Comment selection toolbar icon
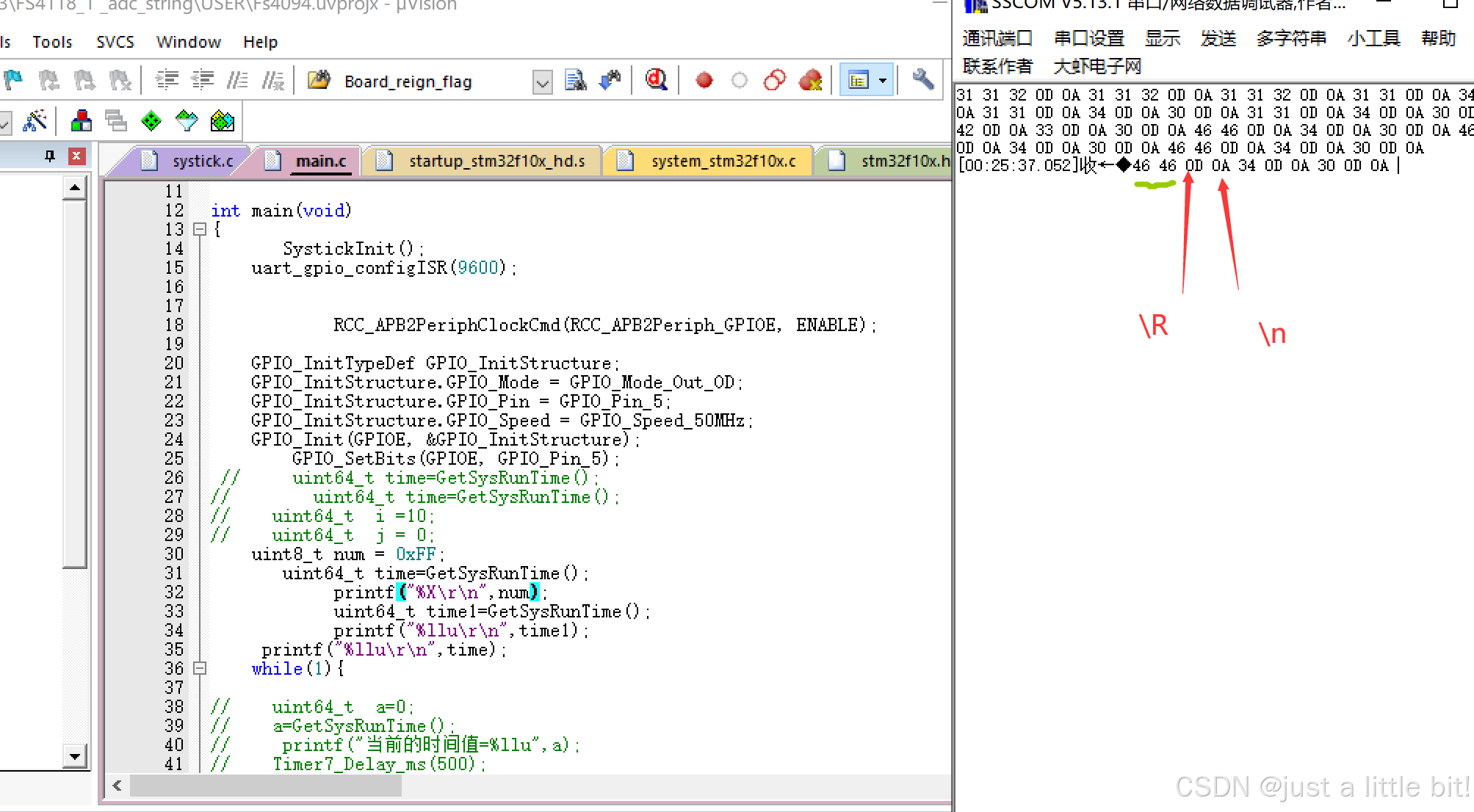This screenshot has height=812, width=1474. (236, 80)
